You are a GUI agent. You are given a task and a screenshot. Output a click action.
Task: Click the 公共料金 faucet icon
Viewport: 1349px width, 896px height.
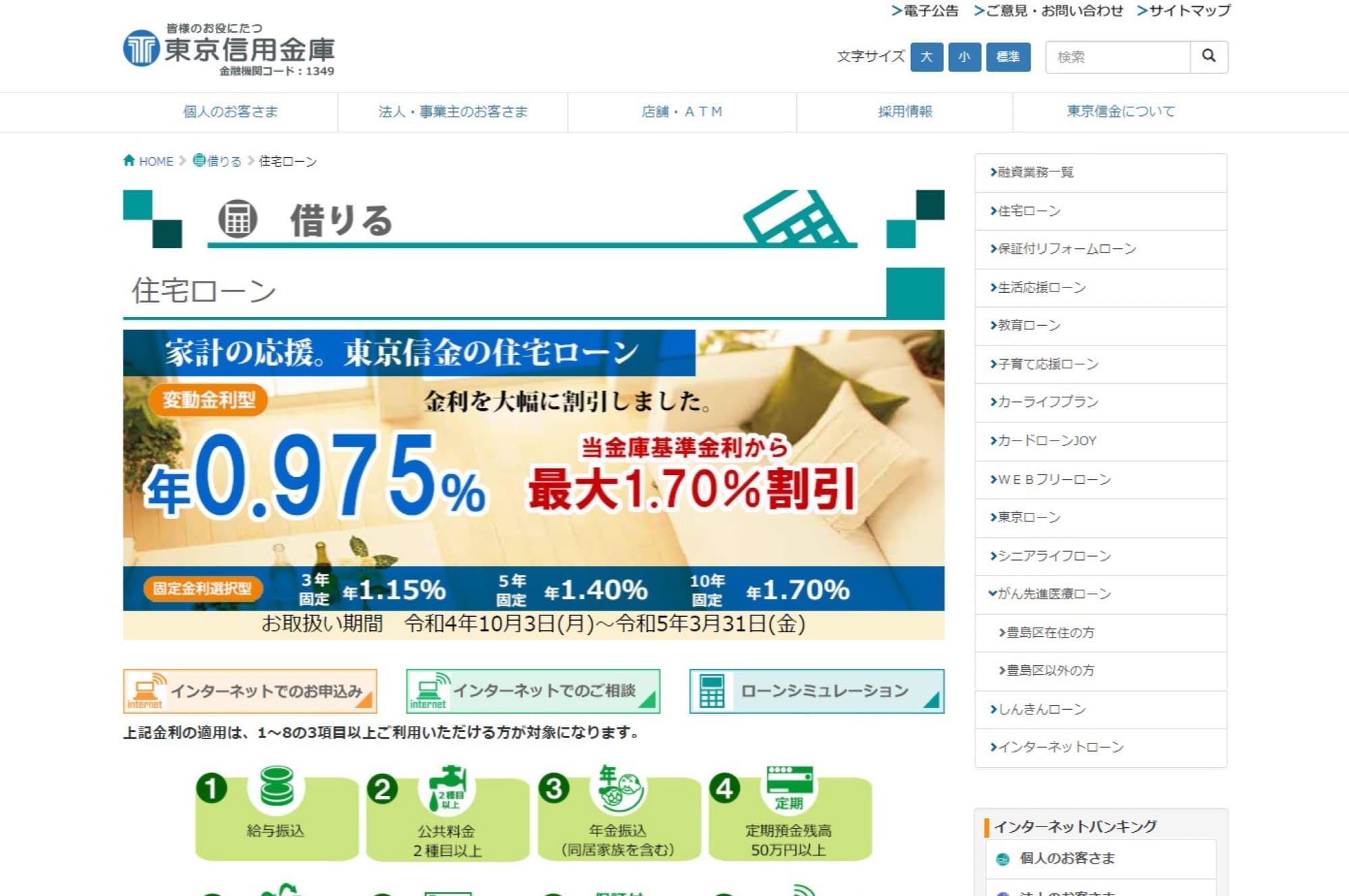point(447,787)
